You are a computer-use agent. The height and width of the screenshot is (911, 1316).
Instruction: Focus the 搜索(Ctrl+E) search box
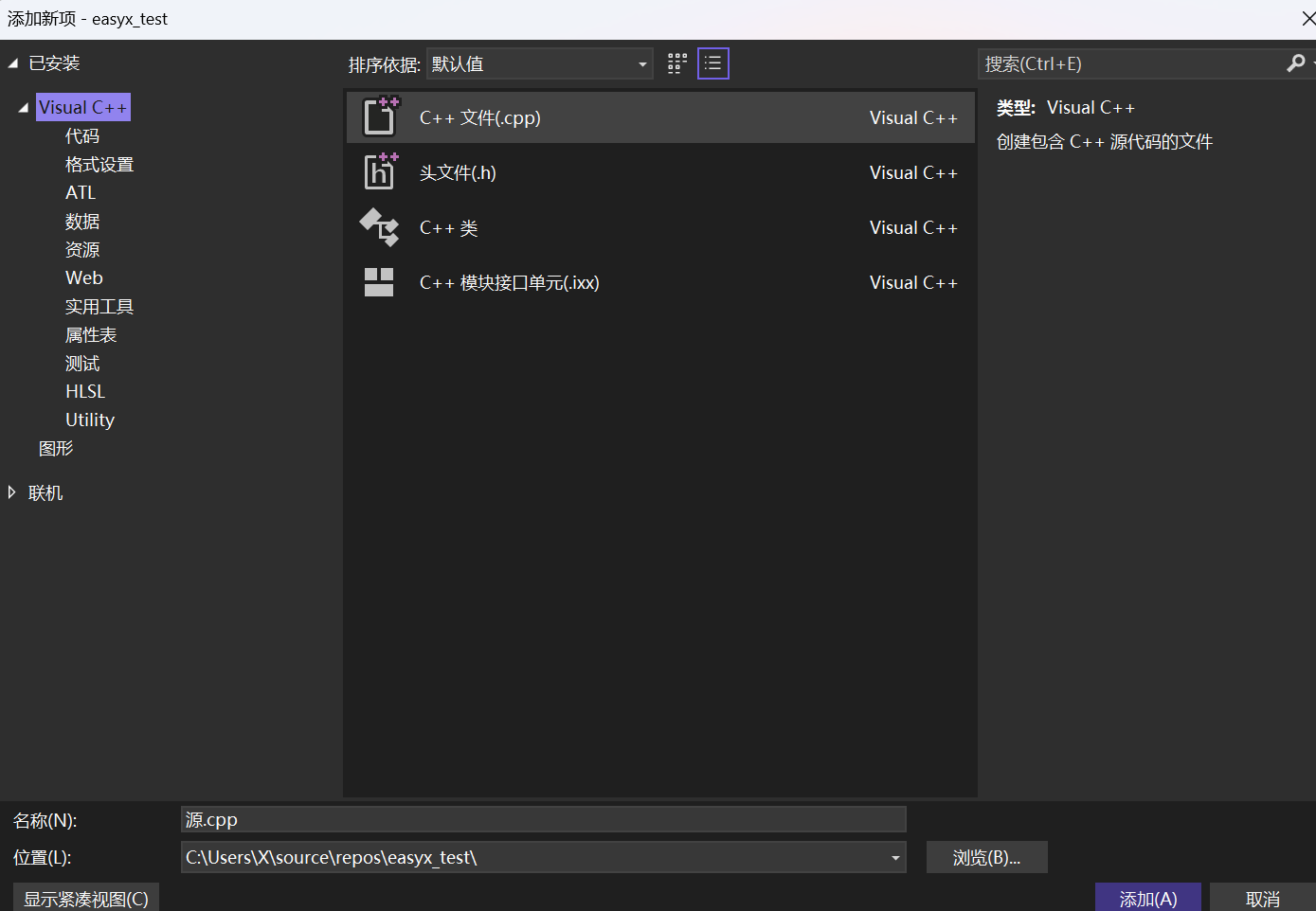1132,63
